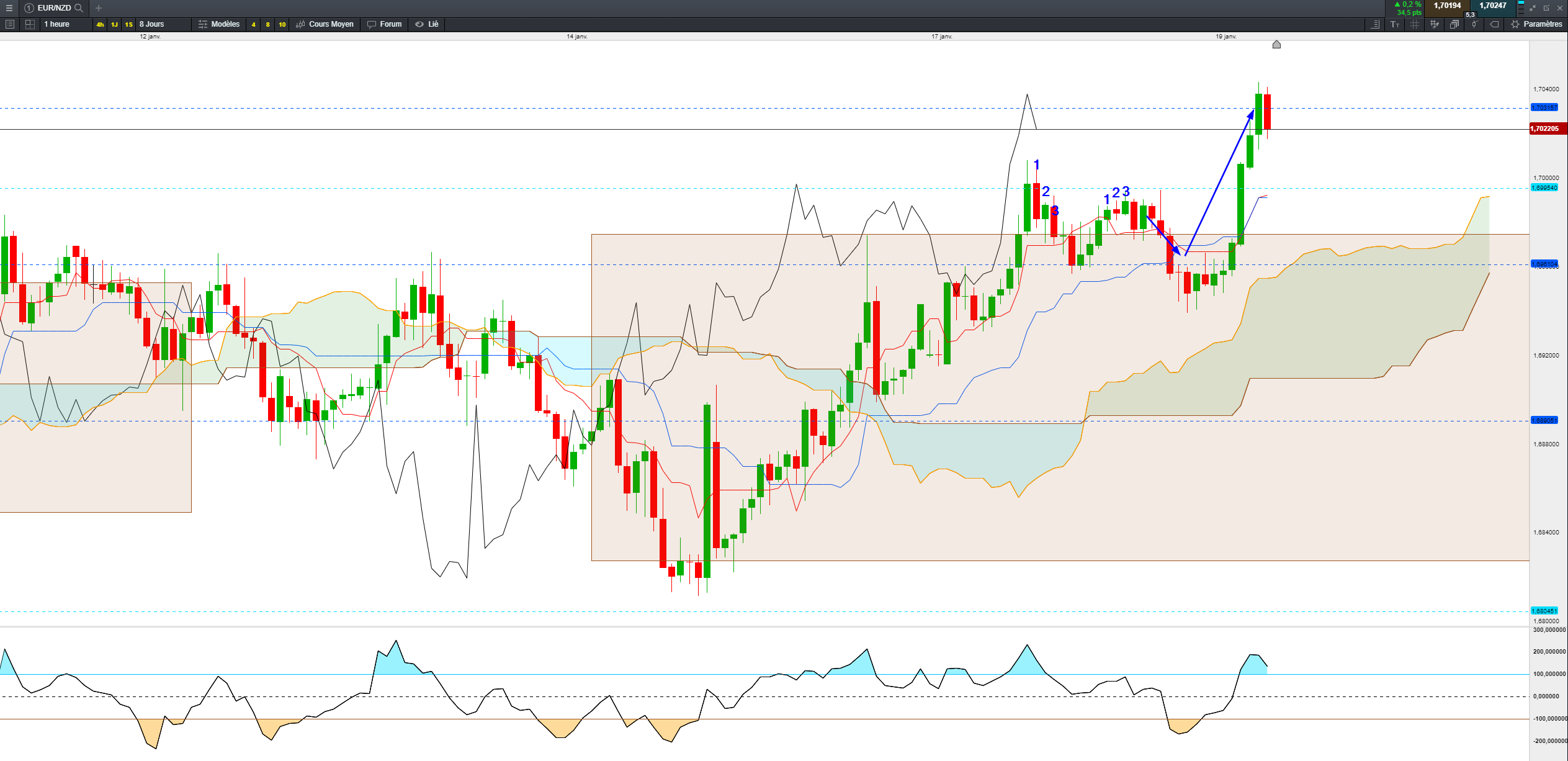Click the 100,000000 indicator axis value
The height and width of the screenshot is (761, 1568).
(x=1549, y=674)
